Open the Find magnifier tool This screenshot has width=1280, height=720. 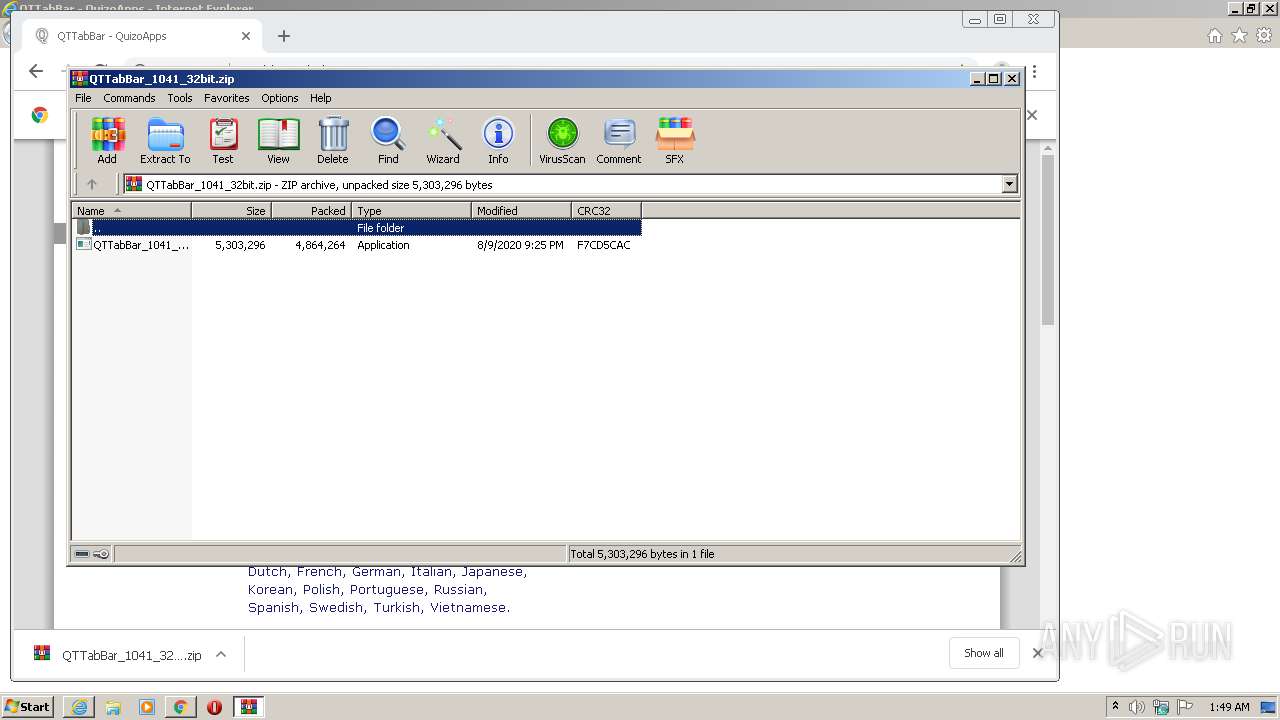[388, 140]
